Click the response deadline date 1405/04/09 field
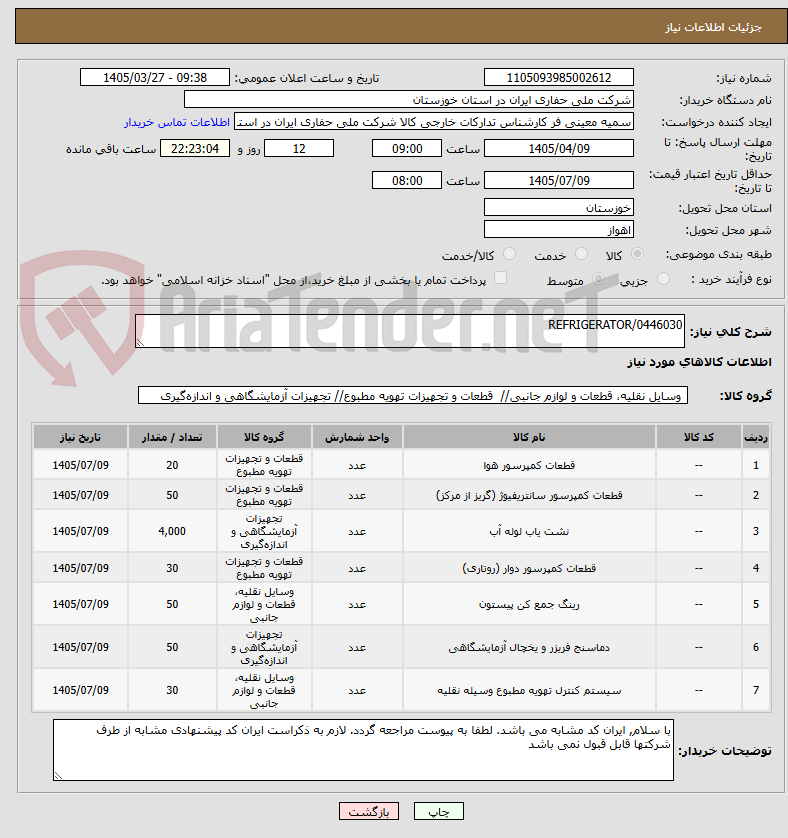This screenshot has width=788, height=838. click(559, 149)
